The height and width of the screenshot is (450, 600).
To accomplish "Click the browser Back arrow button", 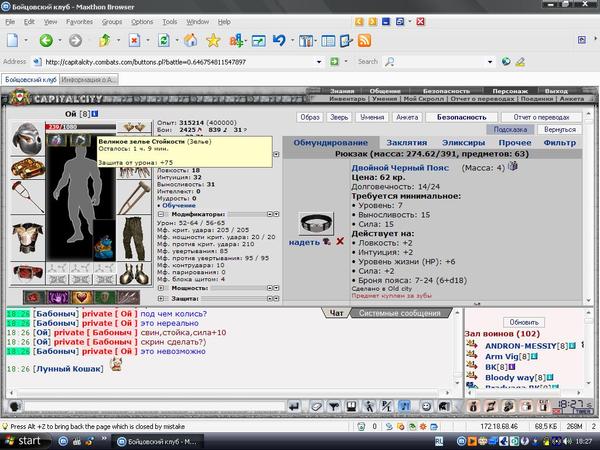I will (46, 41).
